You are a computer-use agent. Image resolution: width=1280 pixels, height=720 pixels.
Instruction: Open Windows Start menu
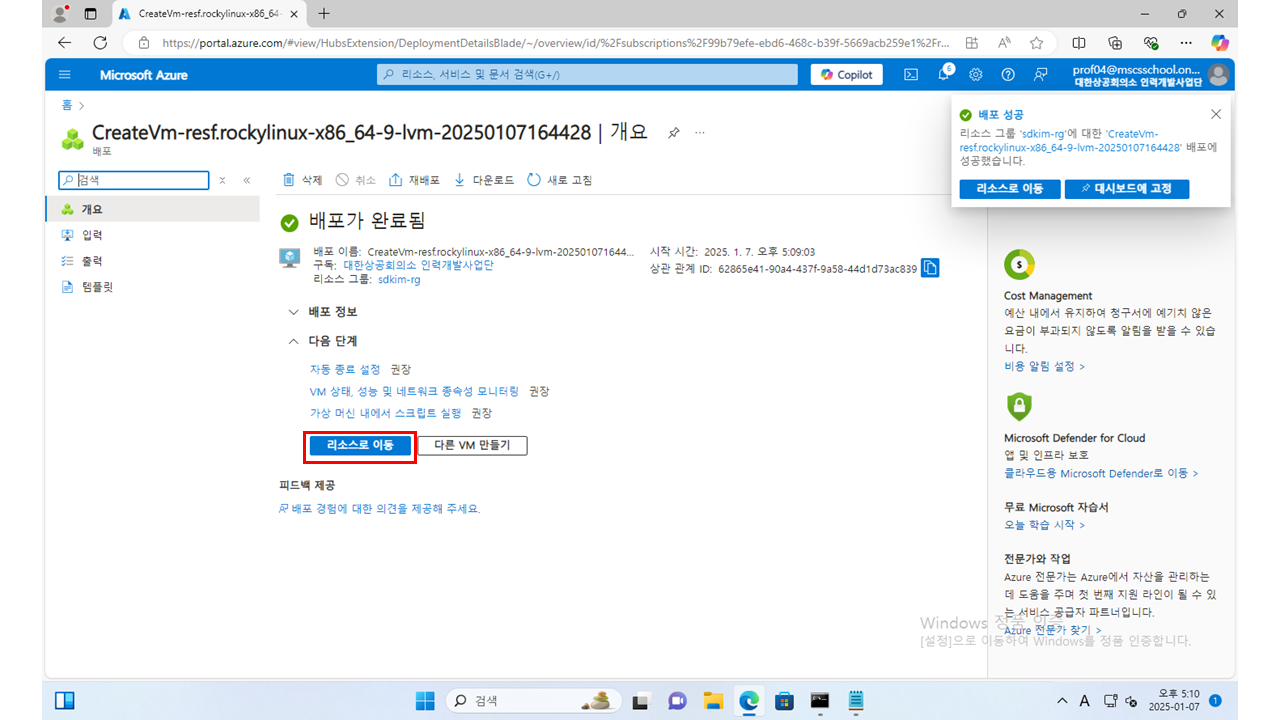(x=425, y=701)
